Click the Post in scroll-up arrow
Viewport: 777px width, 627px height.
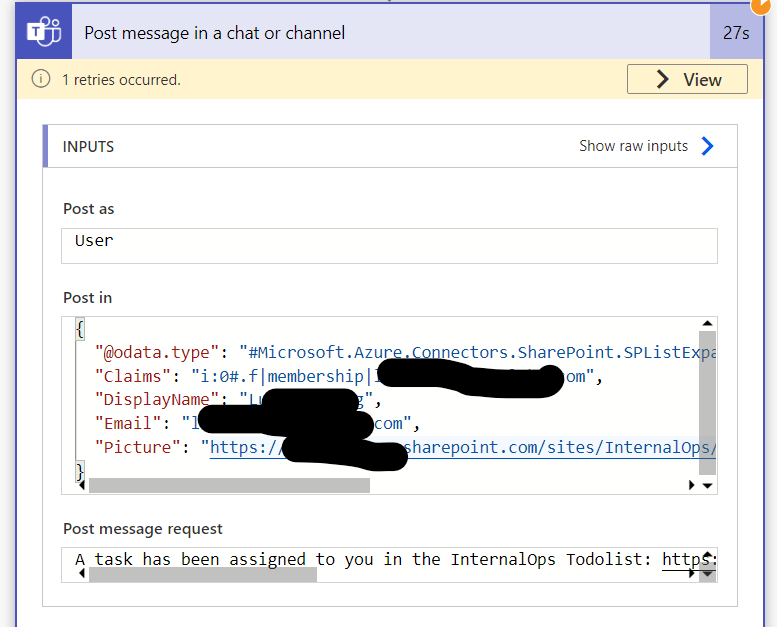tap(707, 324)
